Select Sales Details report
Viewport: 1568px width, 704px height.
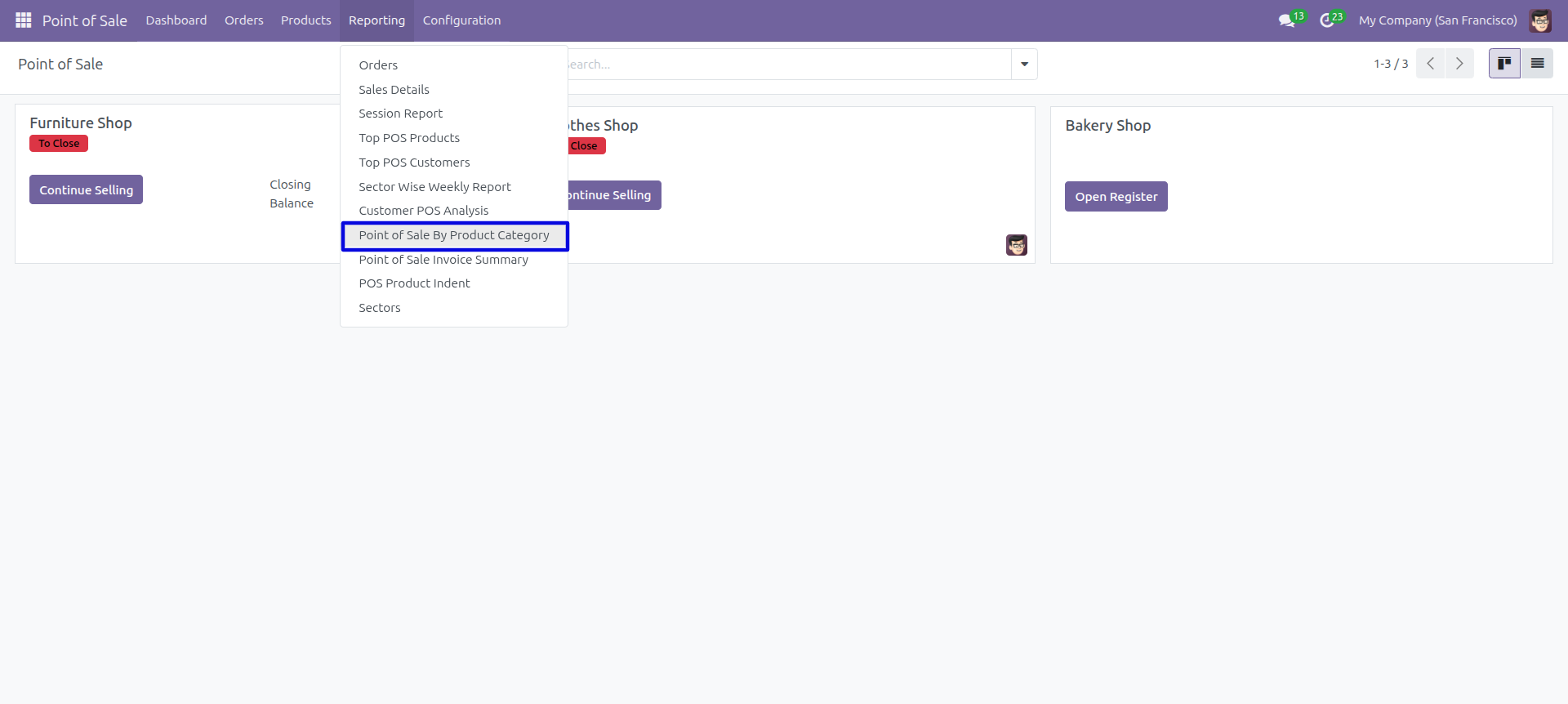coord(454,90)
